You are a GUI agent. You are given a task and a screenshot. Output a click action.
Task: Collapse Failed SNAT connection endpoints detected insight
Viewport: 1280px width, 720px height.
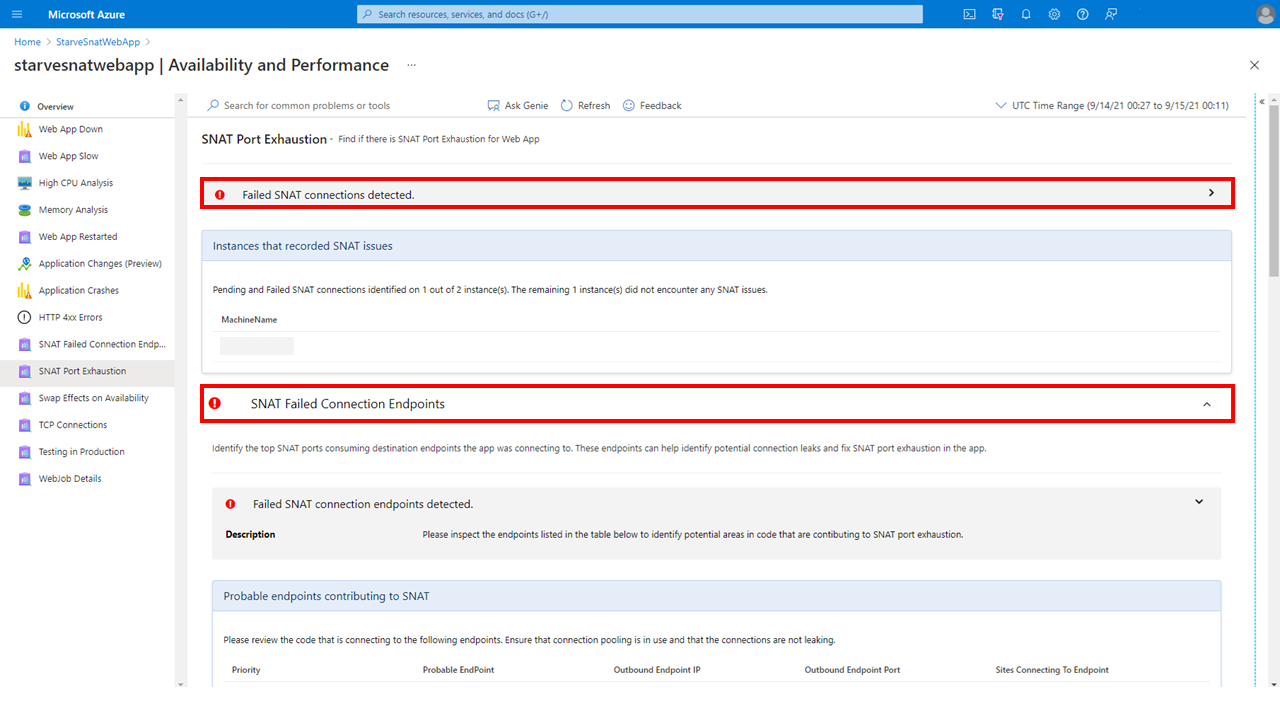point(1199,502)
